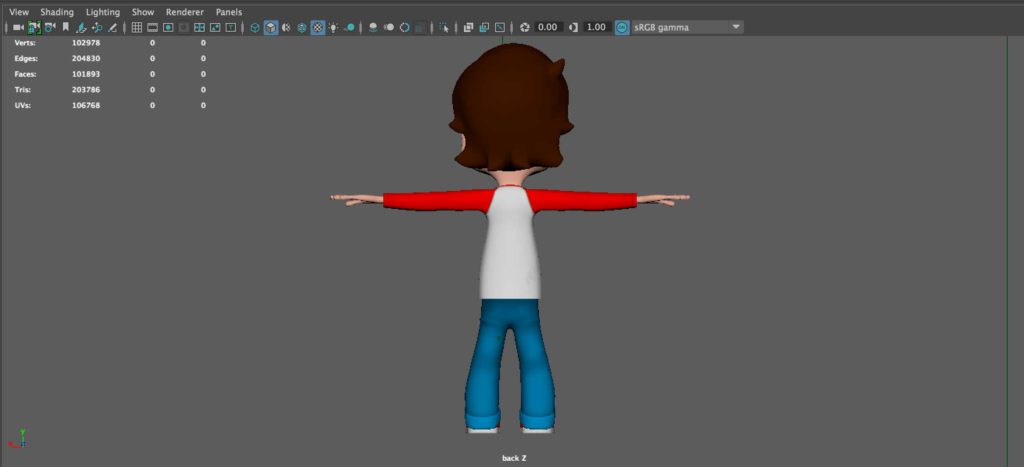Click the Use All Lights bulb icon
Screen dimensions: 1024x467
(333, 27)
